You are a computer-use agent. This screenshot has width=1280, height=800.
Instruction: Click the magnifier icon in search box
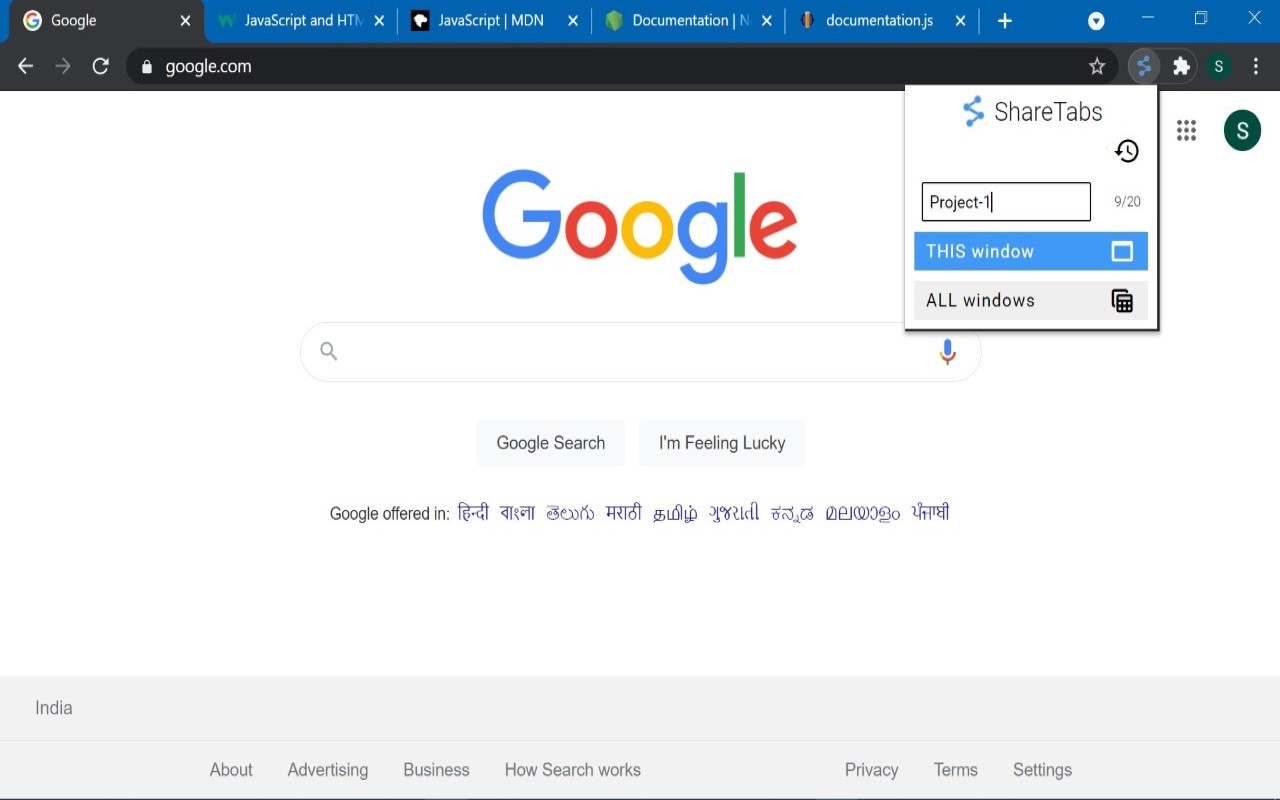pyautogui.click(x=328, y=351)
